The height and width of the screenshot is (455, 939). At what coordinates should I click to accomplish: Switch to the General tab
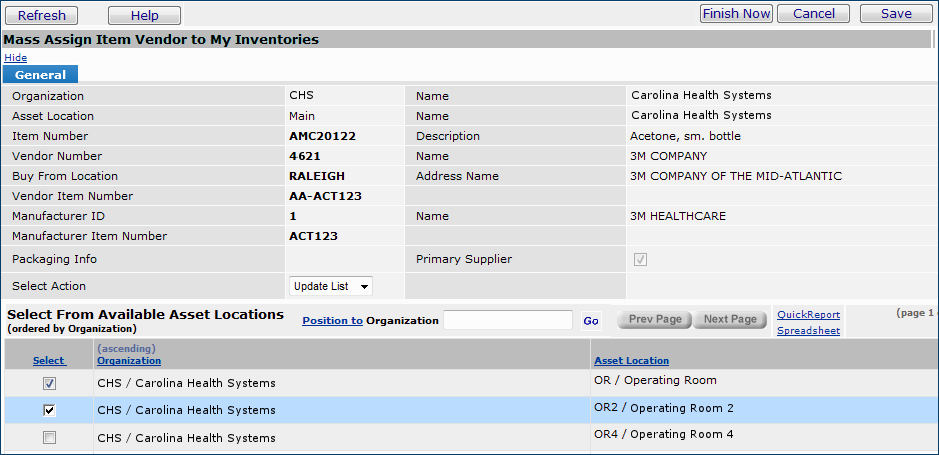[x=41, y=75]
